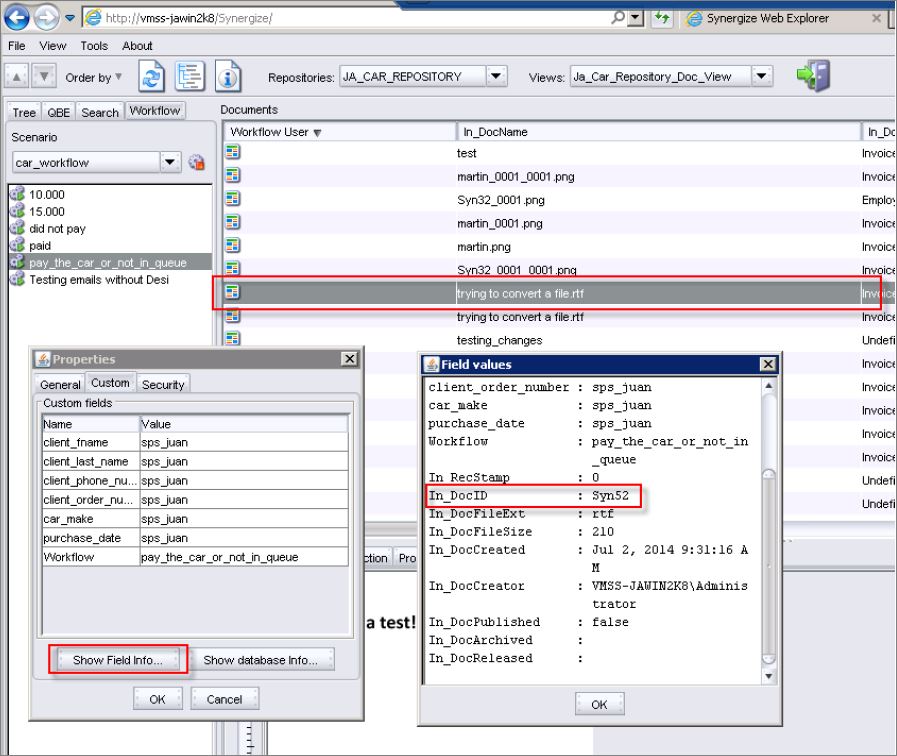Open the File menu
The height and width of the screenshot is (756, 897).
[16, 46]
